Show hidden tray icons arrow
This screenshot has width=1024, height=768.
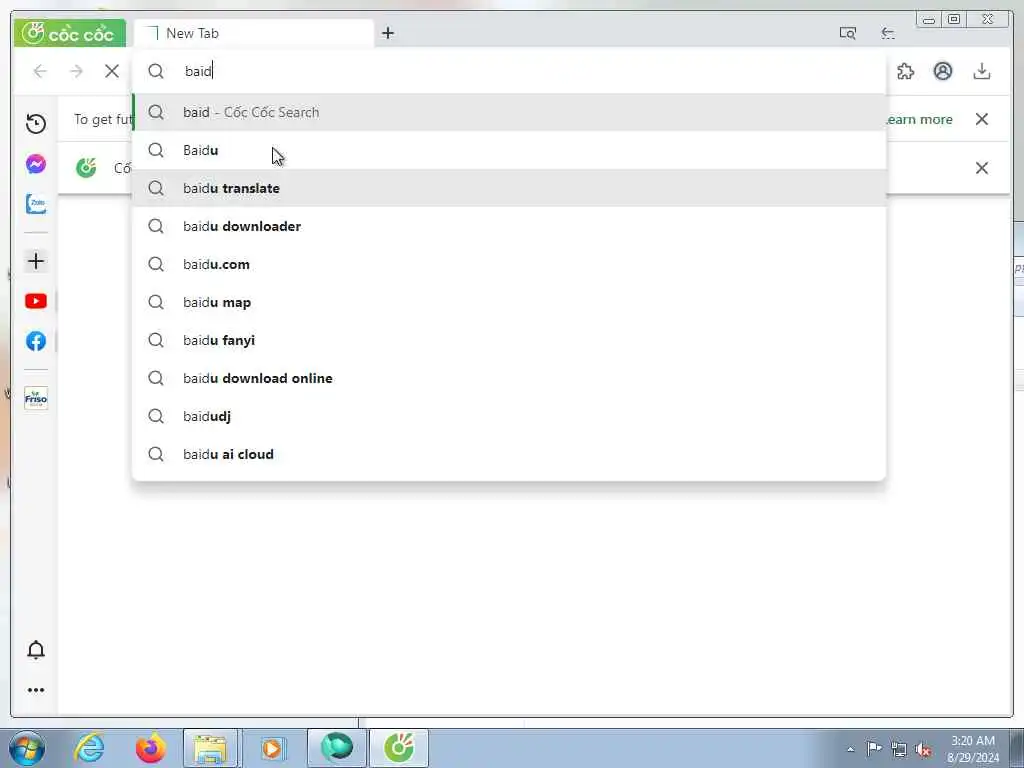coord(850,750)
